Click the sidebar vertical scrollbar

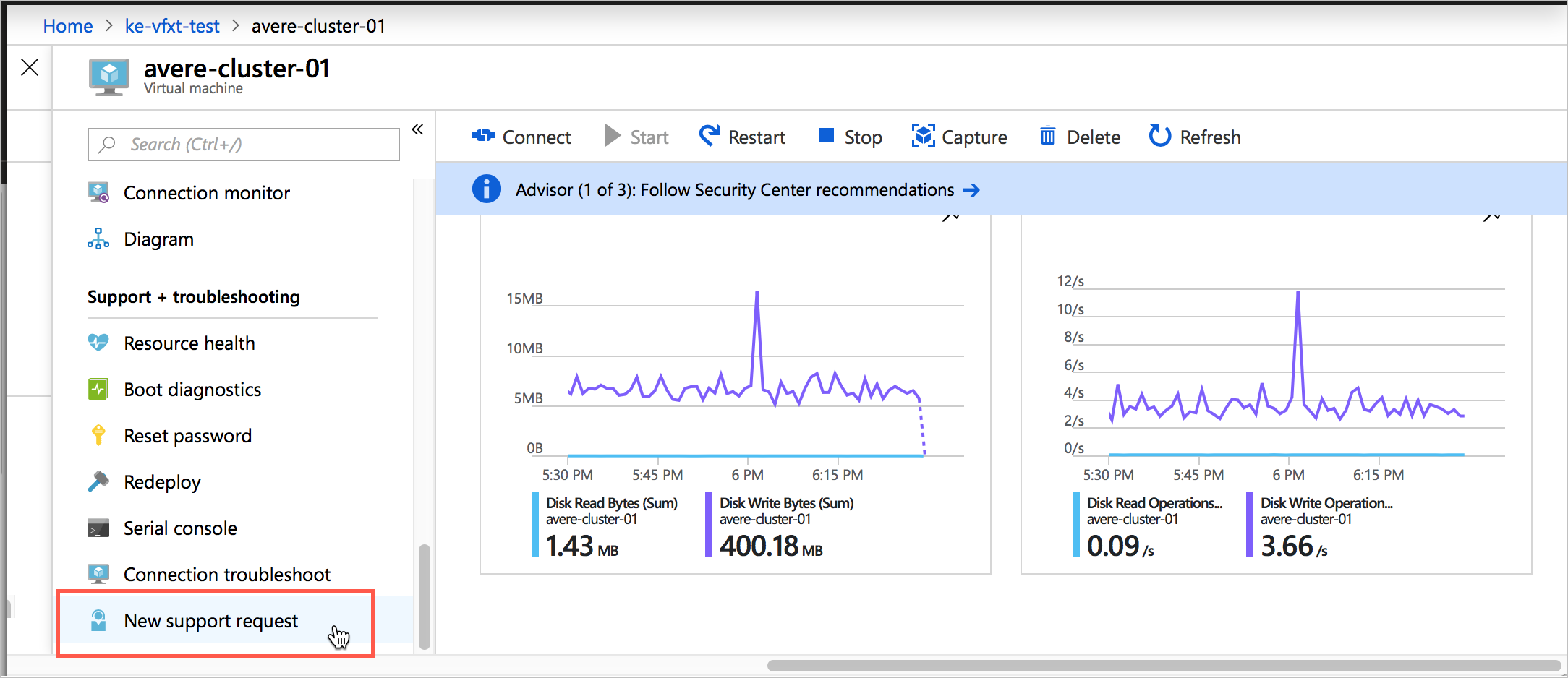[423, 593]
